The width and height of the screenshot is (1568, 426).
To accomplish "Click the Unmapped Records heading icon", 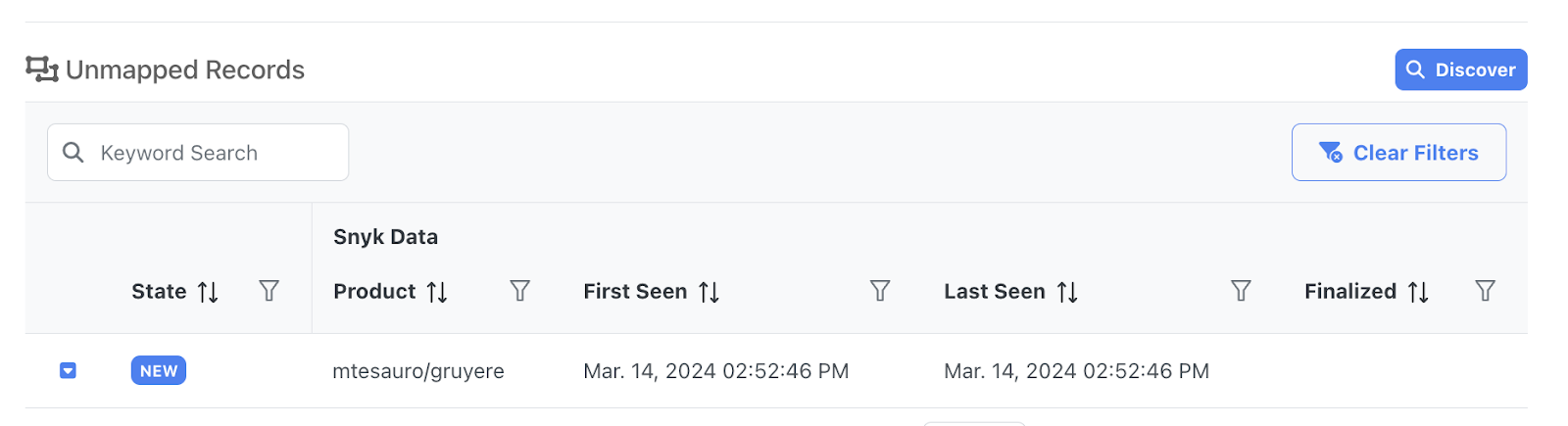I will point(42,70).
